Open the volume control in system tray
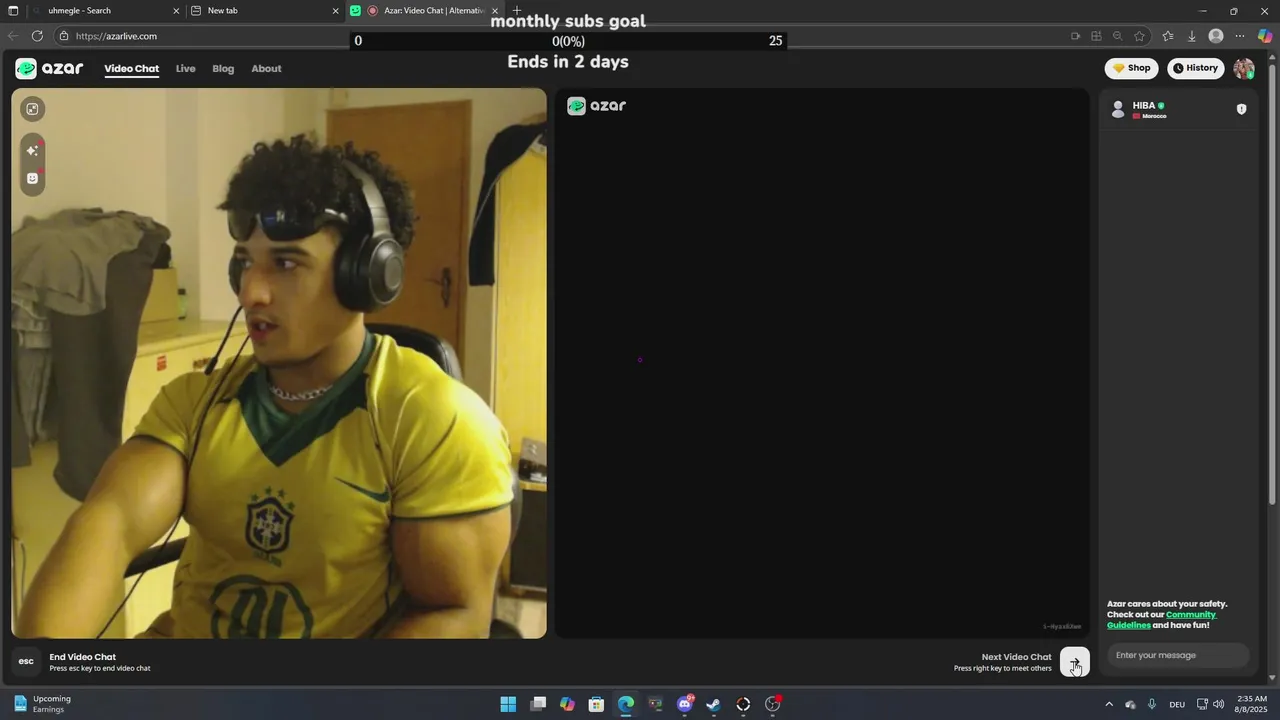Viewport: 1280px width, 720px height. tap(1218, 704)
